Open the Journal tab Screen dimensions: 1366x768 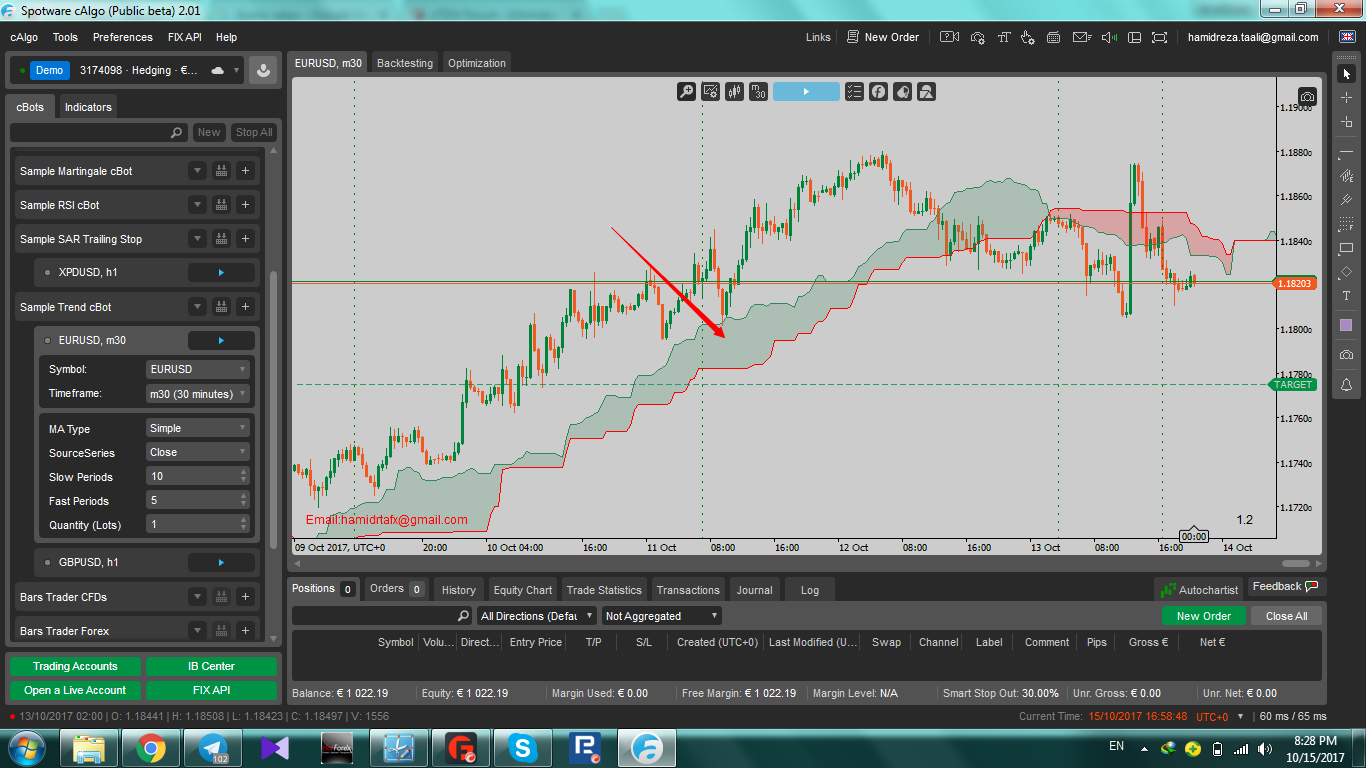(755, 590)
